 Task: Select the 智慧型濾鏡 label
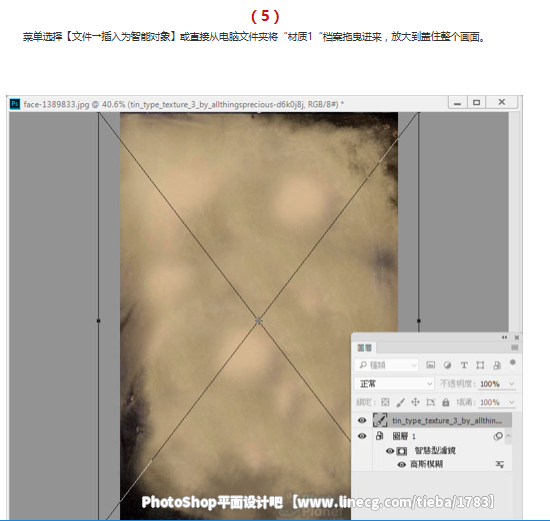435,451
